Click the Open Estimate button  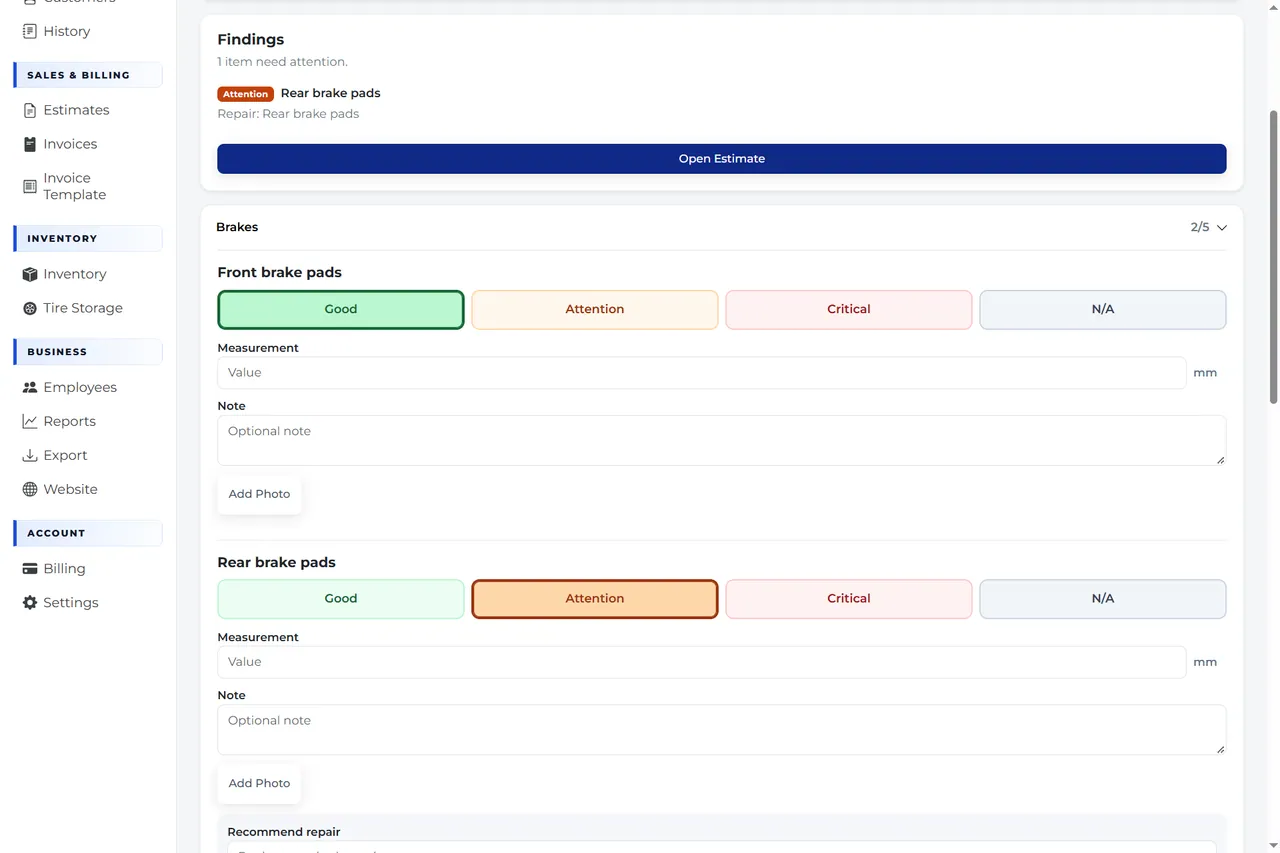(722, 158)
